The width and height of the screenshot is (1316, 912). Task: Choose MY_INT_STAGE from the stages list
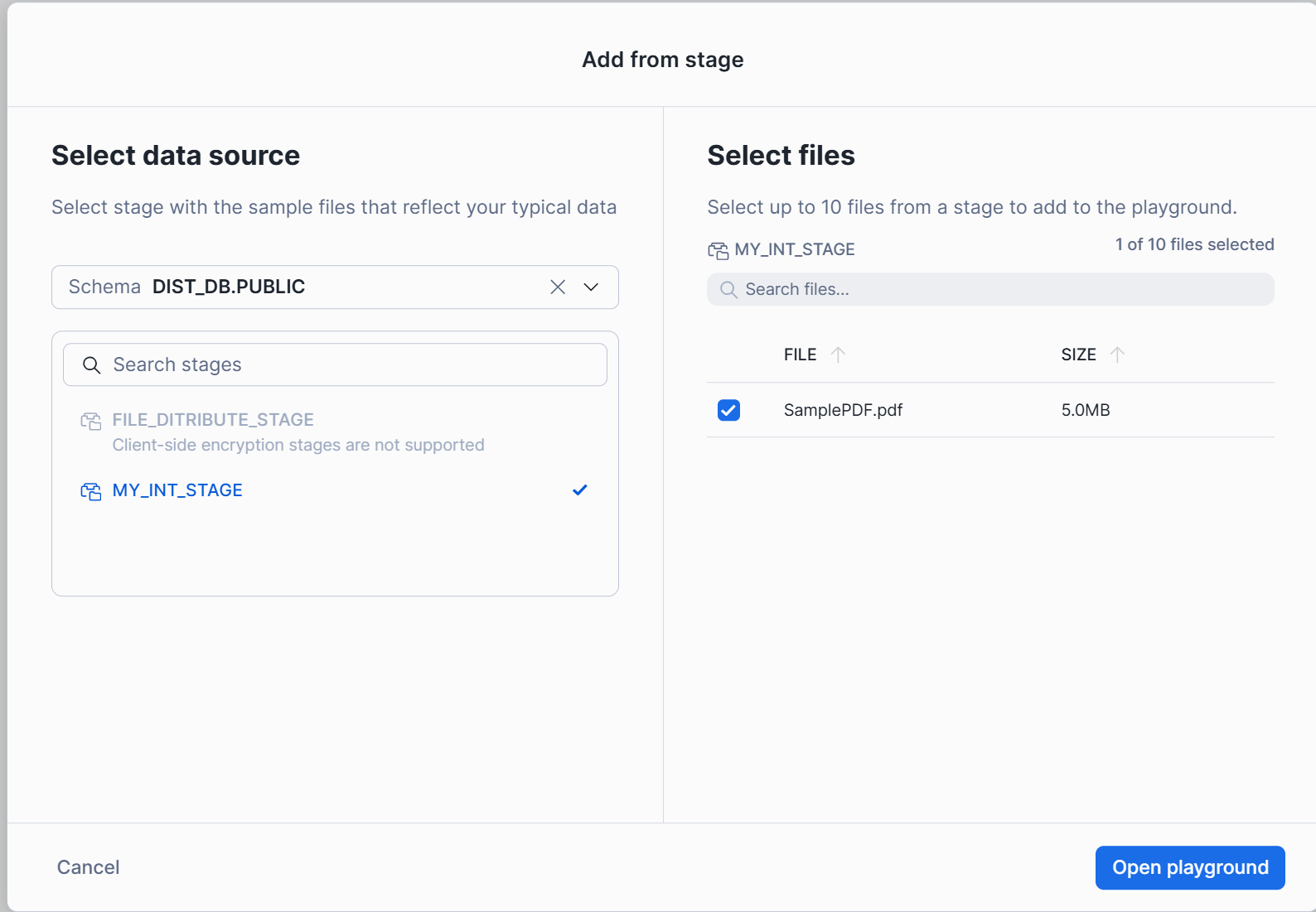pyautogui.click(x=177, y=490)
